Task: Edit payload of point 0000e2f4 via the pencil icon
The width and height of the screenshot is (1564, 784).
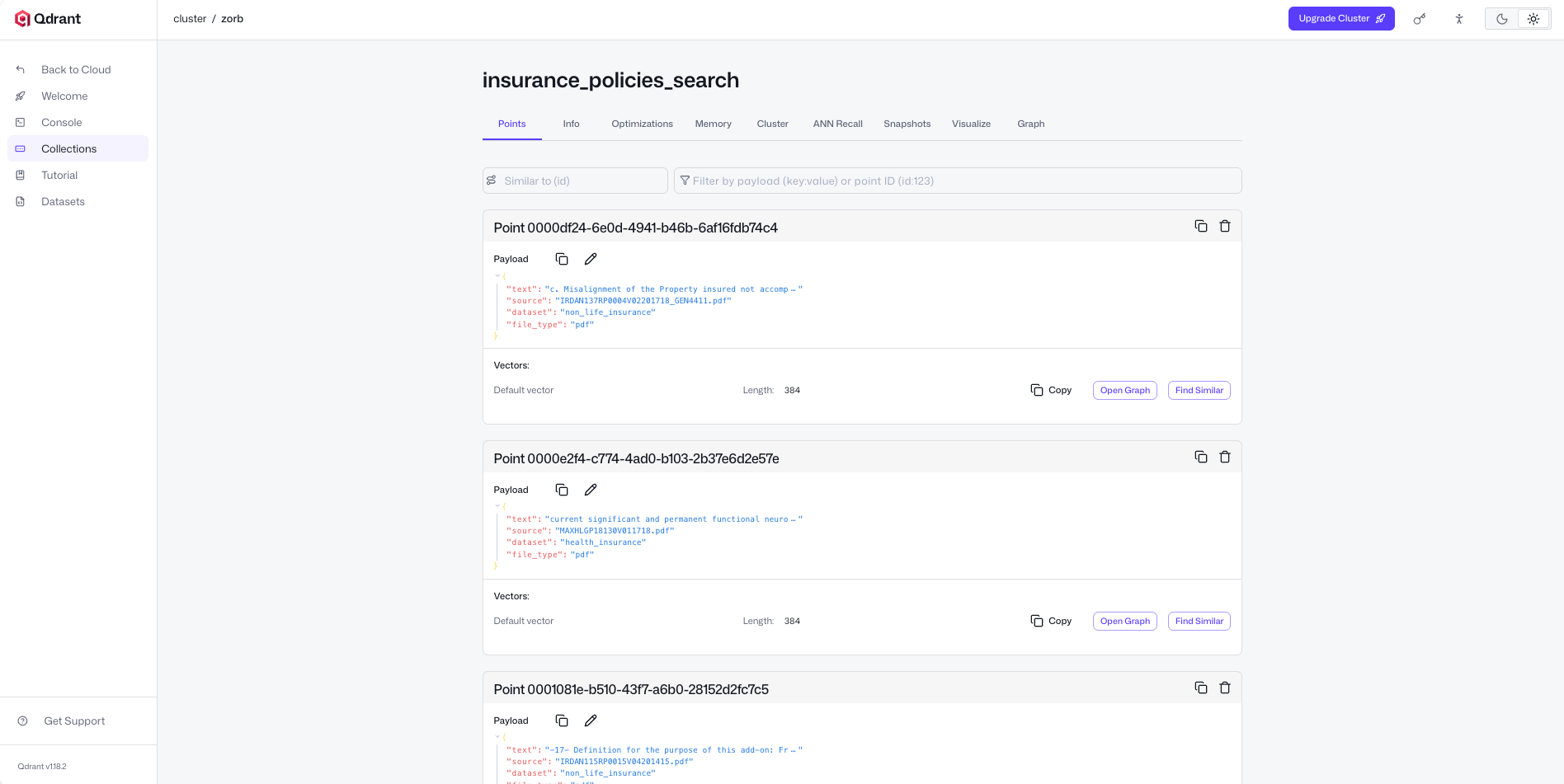Action: 591,490
